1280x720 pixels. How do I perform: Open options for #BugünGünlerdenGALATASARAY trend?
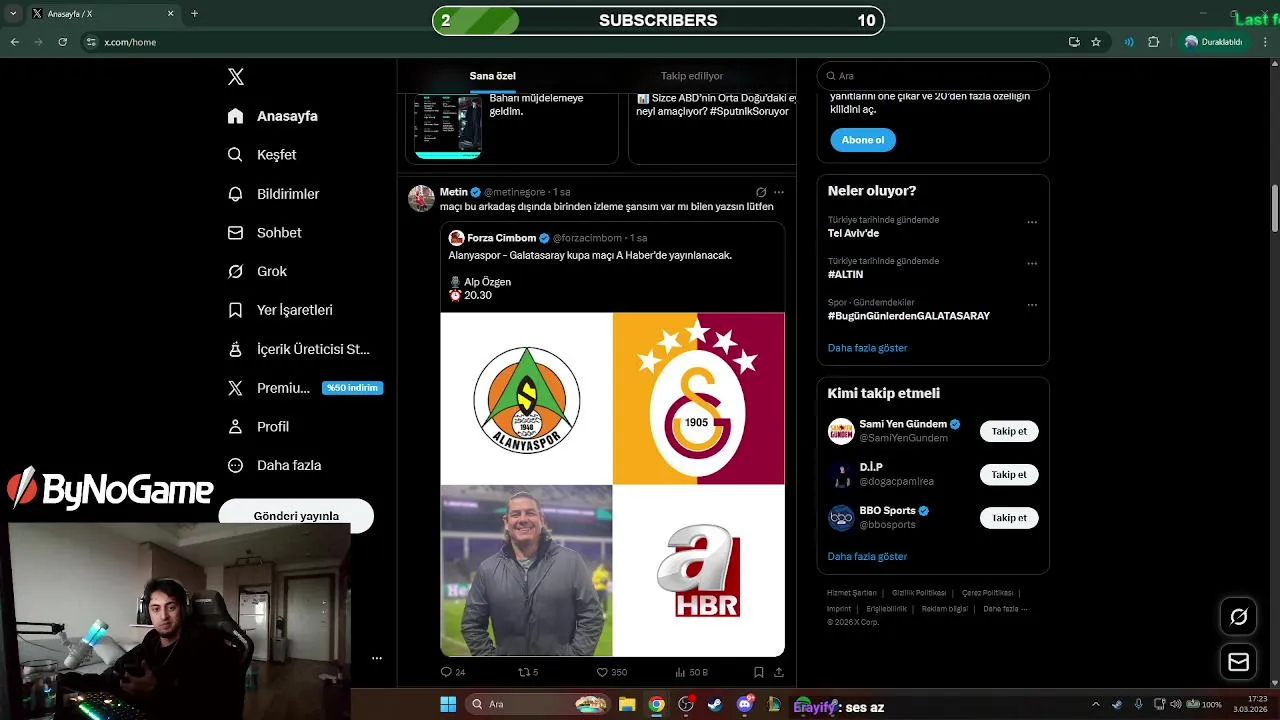(1032, 305)
